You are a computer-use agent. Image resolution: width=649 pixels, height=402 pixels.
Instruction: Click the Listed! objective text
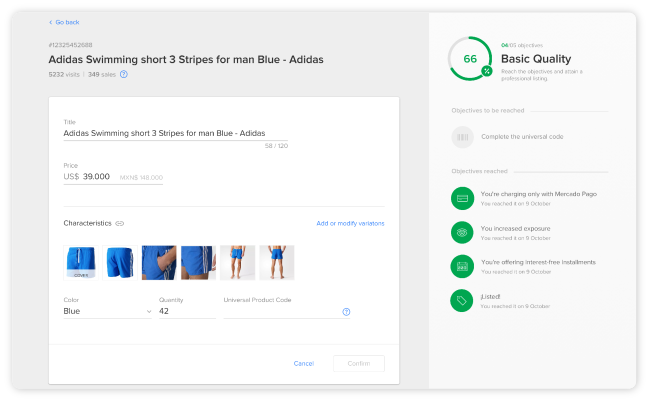(x=490, y=296)
